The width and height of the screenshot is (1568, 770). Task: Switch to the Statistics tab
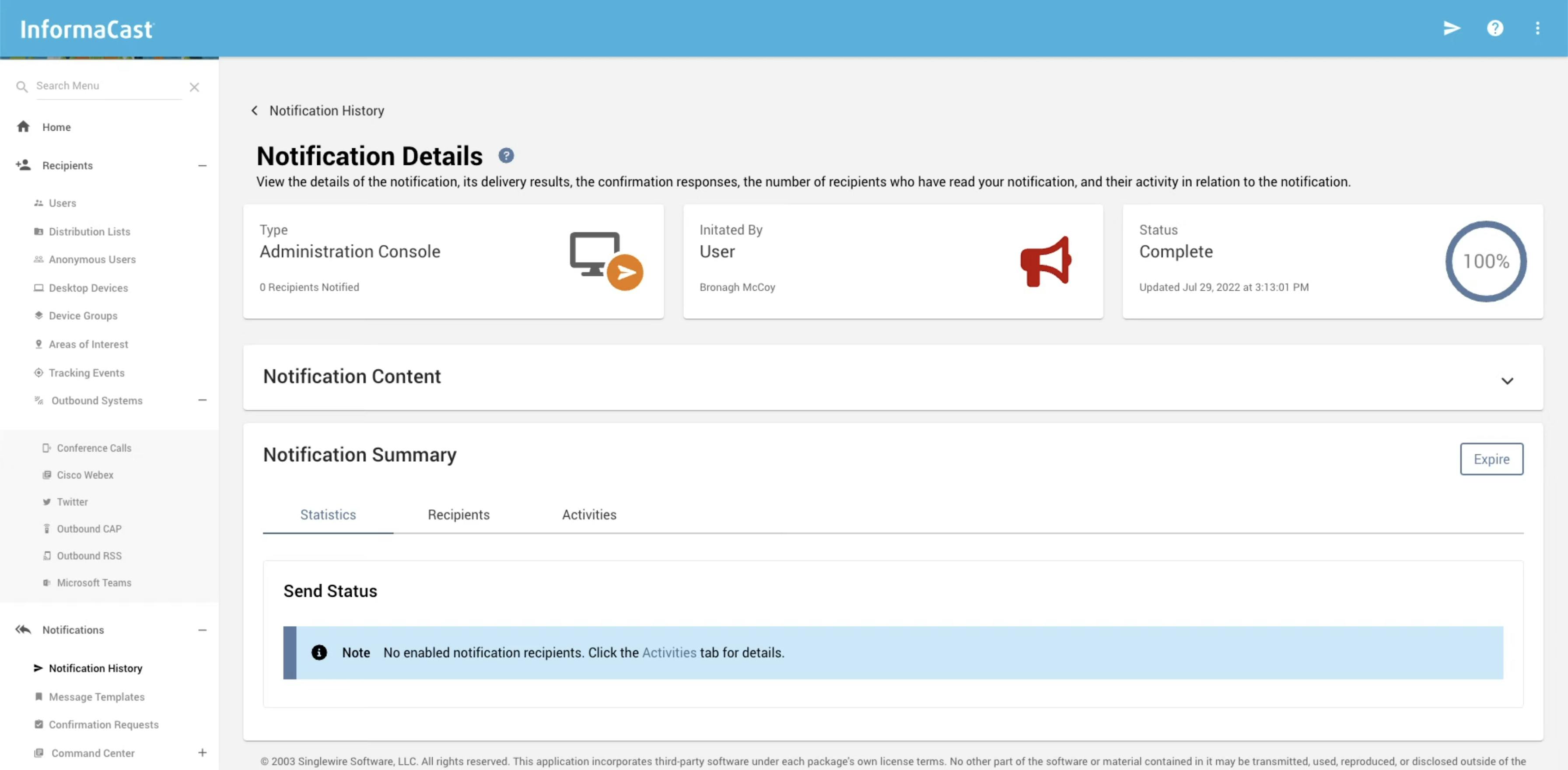click(328, 515)
